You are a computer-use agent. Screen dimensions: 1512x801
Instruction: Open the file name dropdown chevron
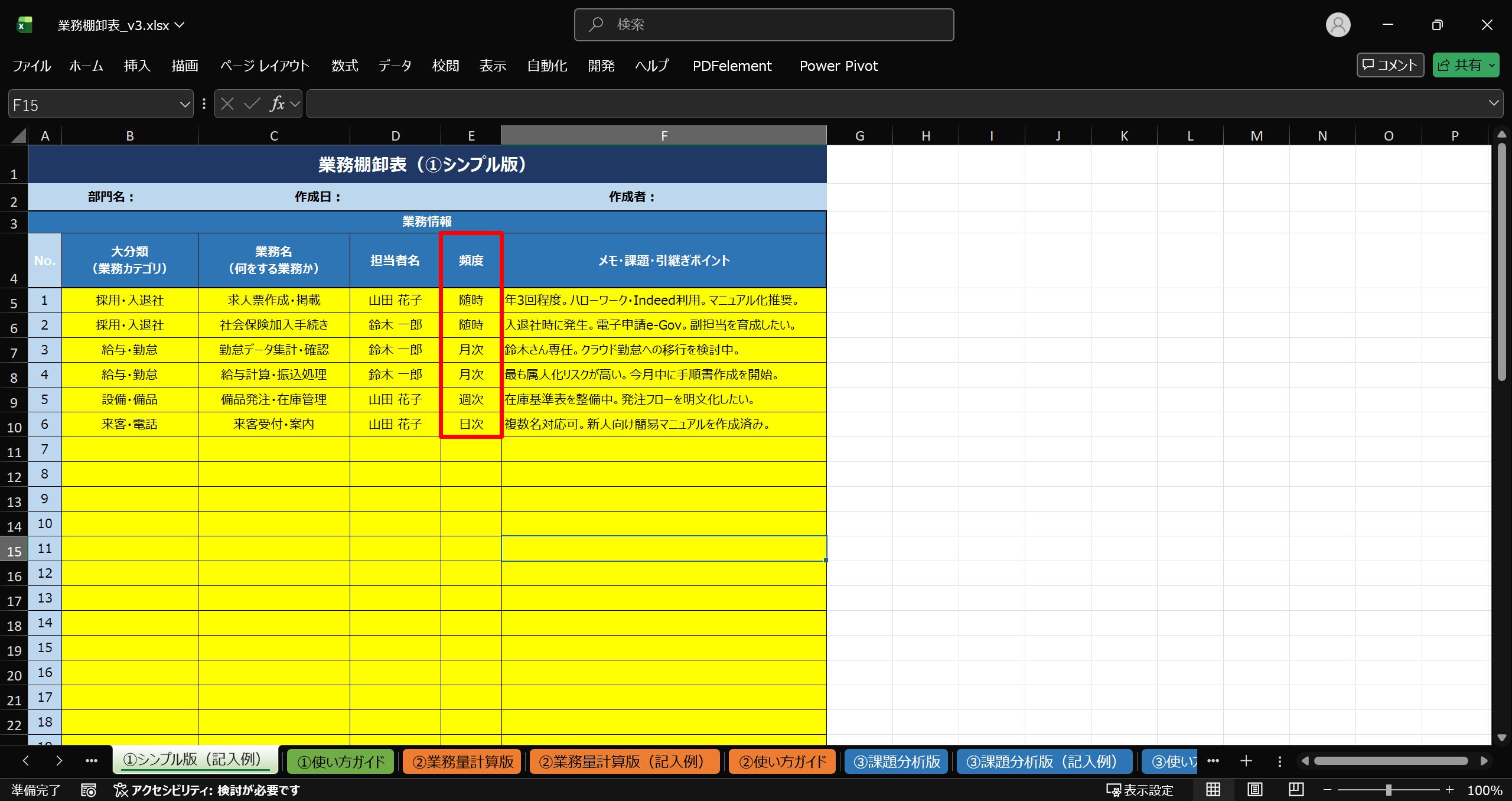(x=180, y=25)
